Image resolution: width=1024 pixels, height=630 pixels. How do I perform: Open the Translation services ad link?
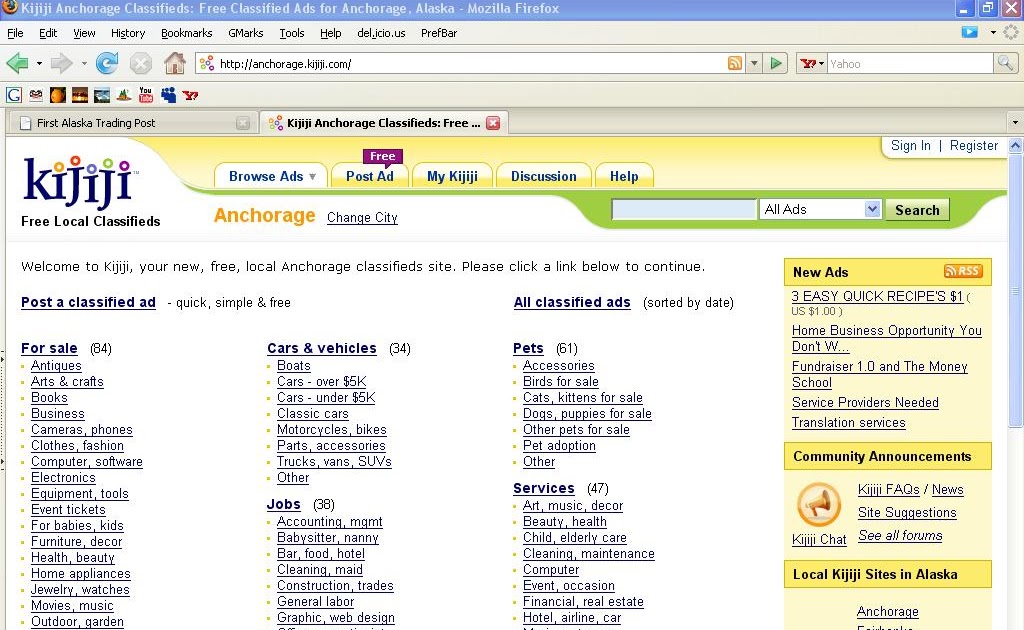tap(848, 422)
